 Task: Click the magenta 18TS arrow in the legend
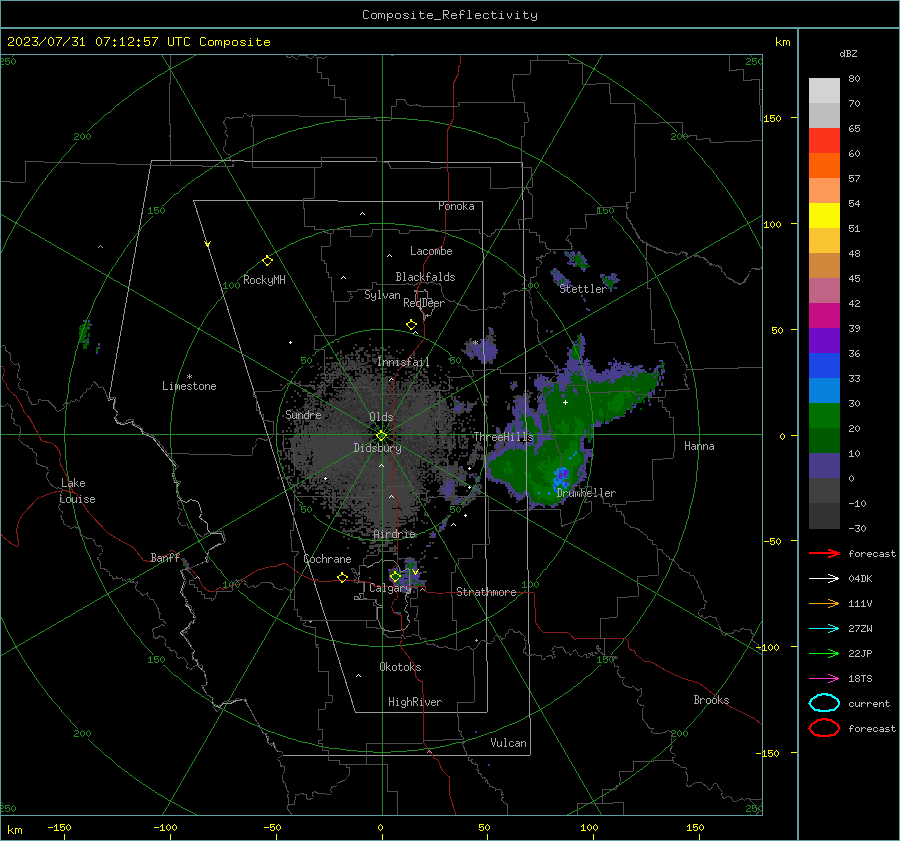click(x=824, y=679)
